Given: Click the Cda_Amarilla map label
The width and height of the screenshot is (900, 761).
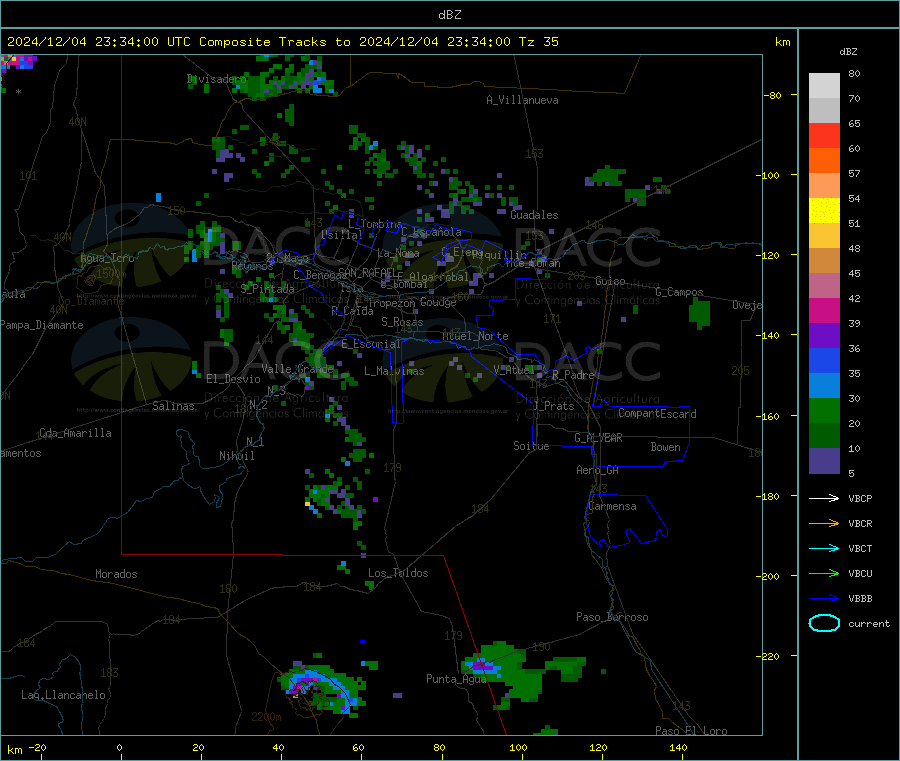Looking at the screenshot, I should [x=75, y=433].
